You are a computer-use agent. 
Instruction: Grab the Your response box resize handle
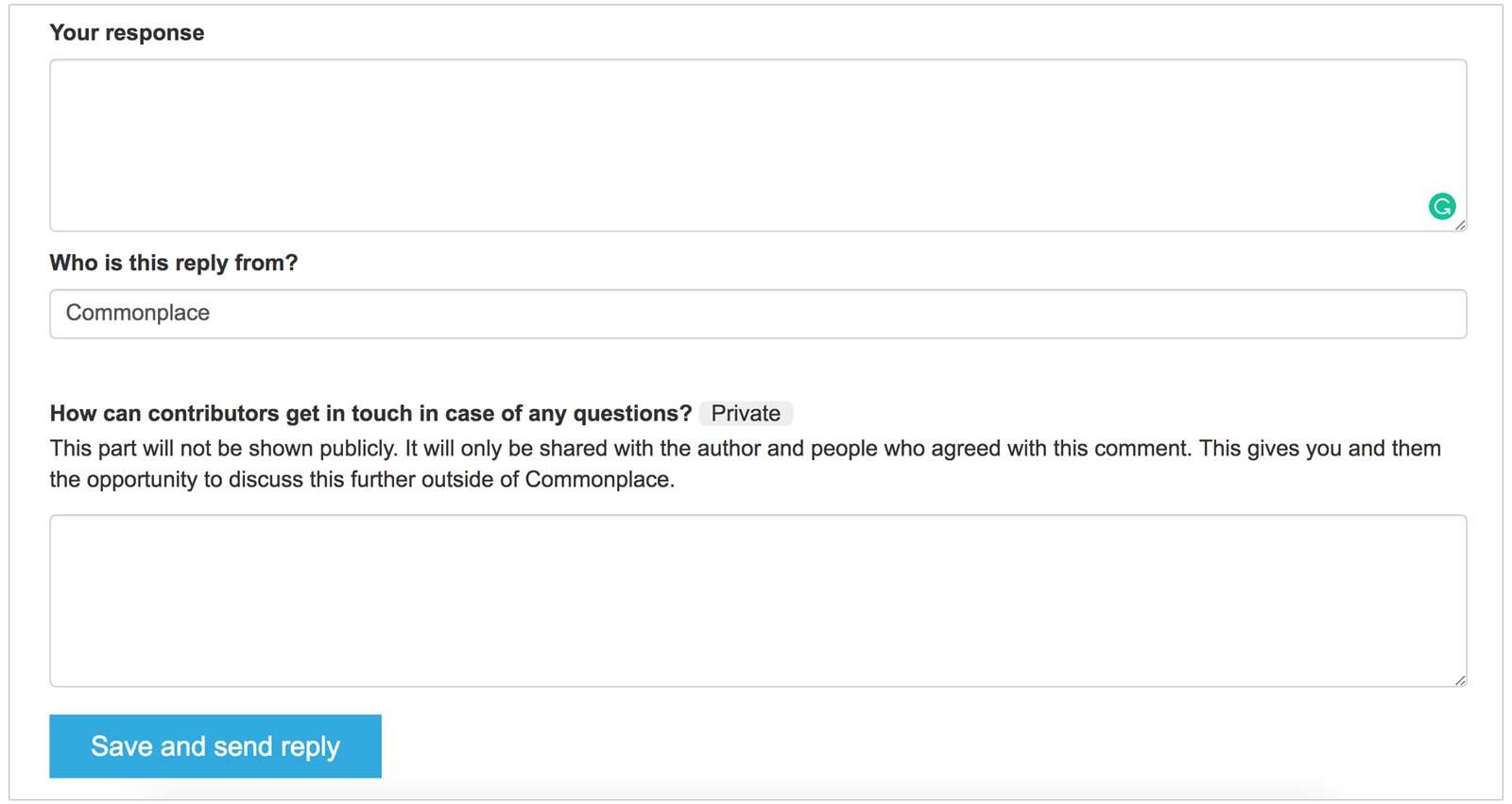pyautogui.click(x=1460, y=225)
